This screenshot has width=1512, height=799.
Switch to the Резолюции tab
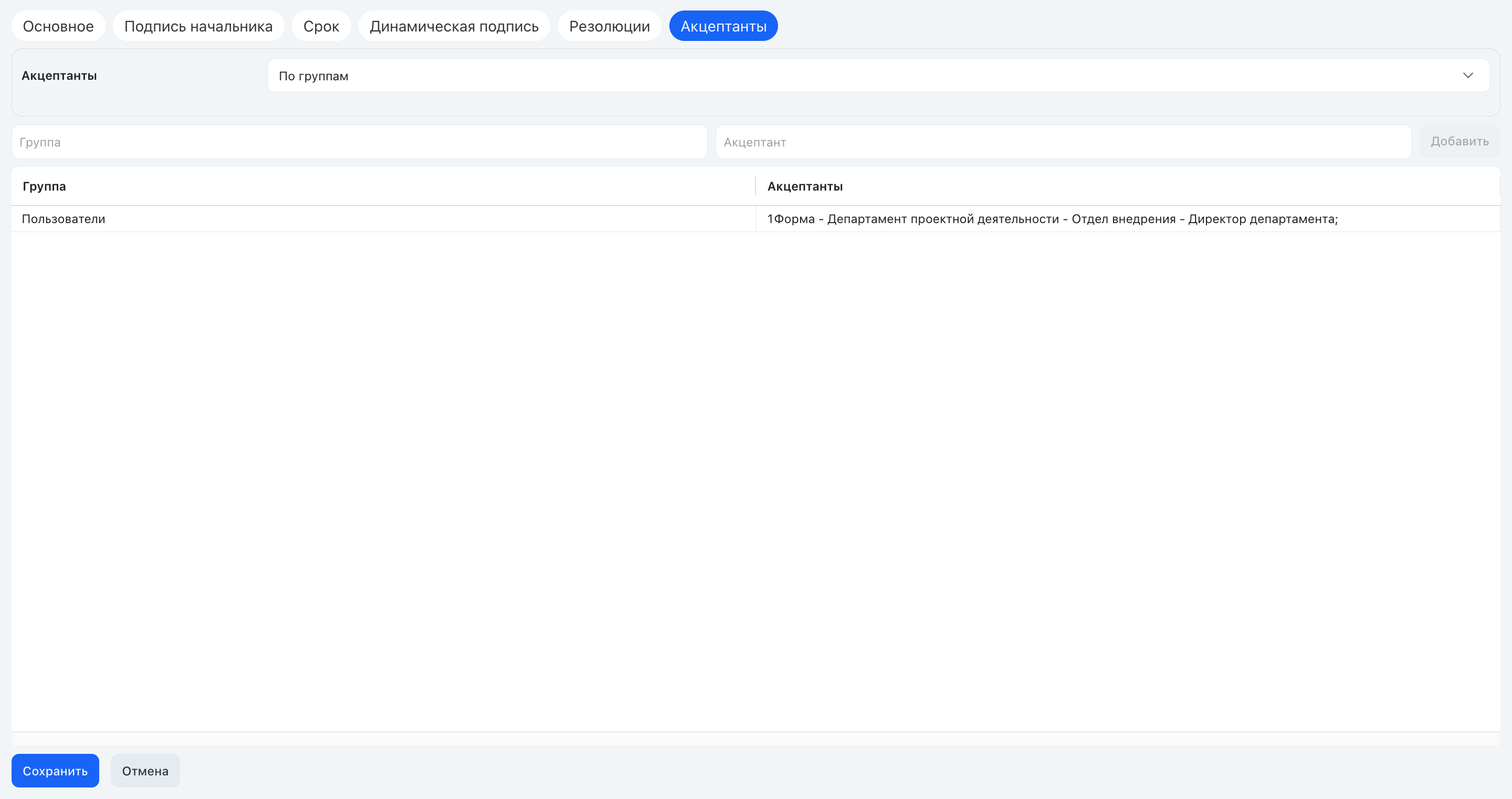pyautogui.click(x=609, y=26)
